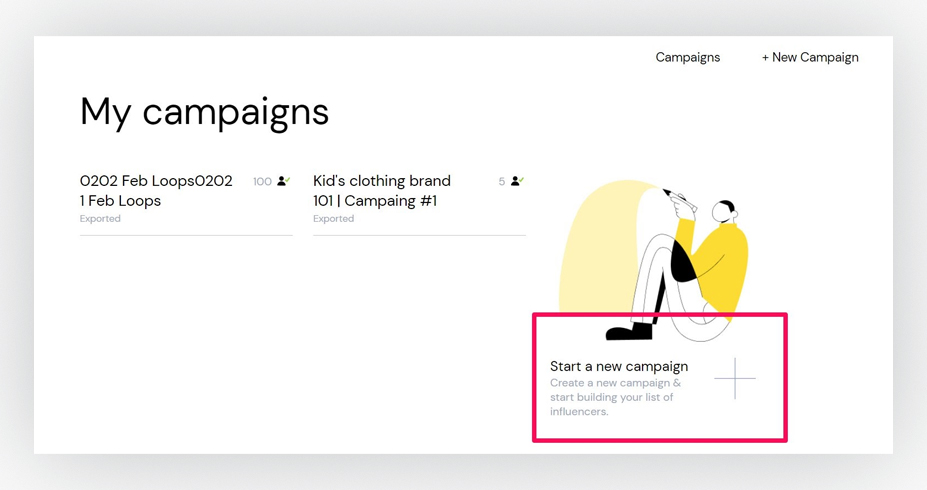Open the Campaigns navigation item
Screen dimensions: 927x490
[x=688, y=57]
